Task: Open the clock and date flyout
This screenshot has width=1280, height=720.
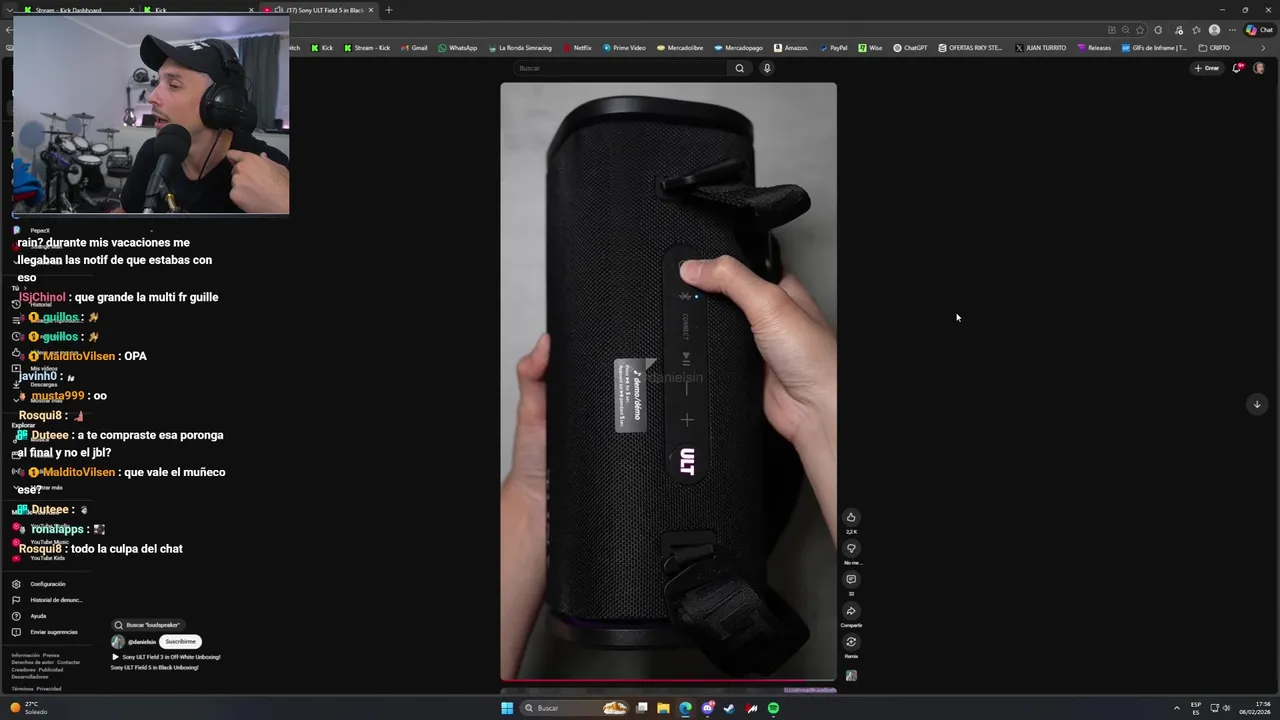Action: pos(1254,708)
